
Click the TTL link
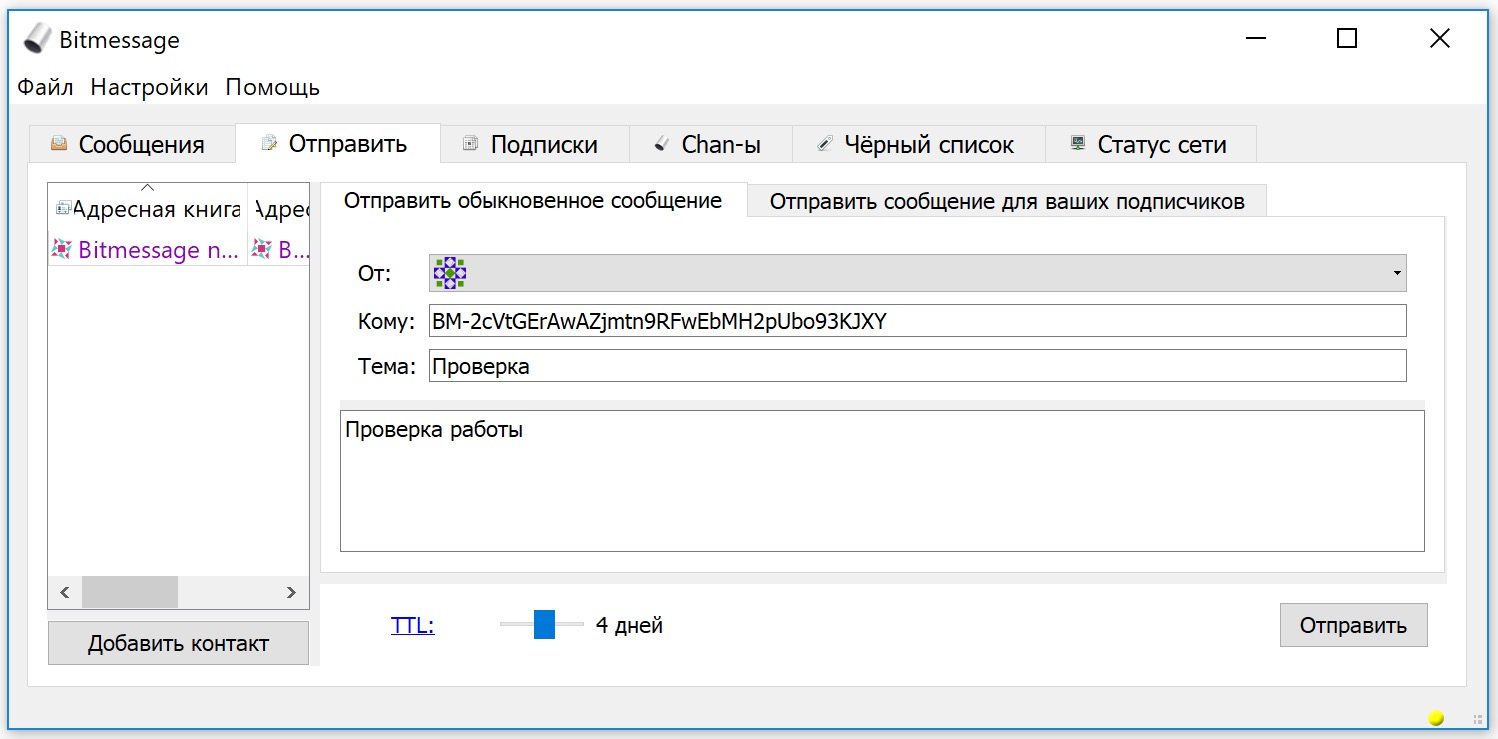point(412,626)
